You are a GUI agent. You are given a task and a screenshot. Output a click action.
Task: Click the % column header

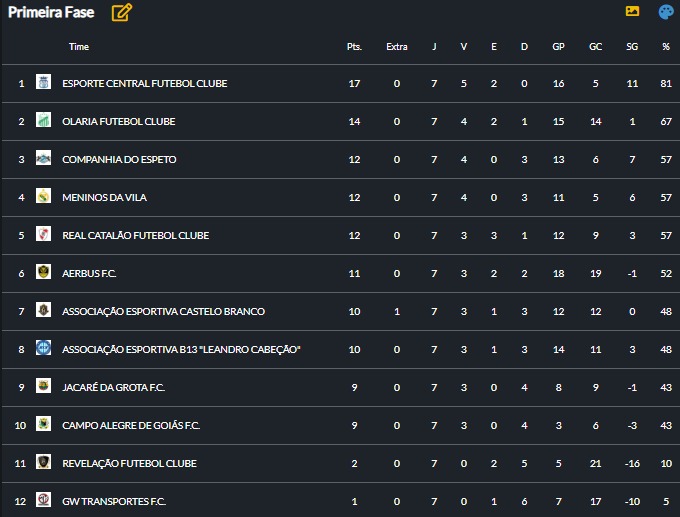coord(666,47)
